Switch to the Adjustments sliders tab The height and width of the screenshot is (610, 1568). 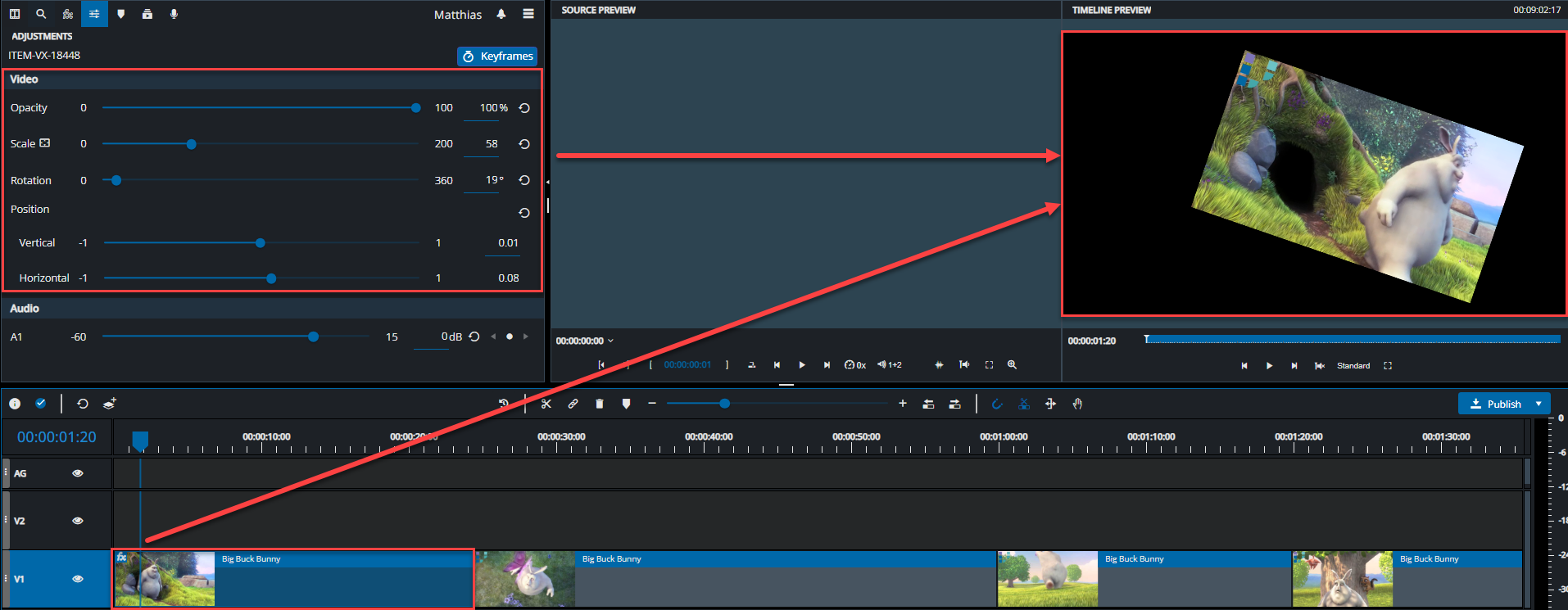tap(94, 14)
